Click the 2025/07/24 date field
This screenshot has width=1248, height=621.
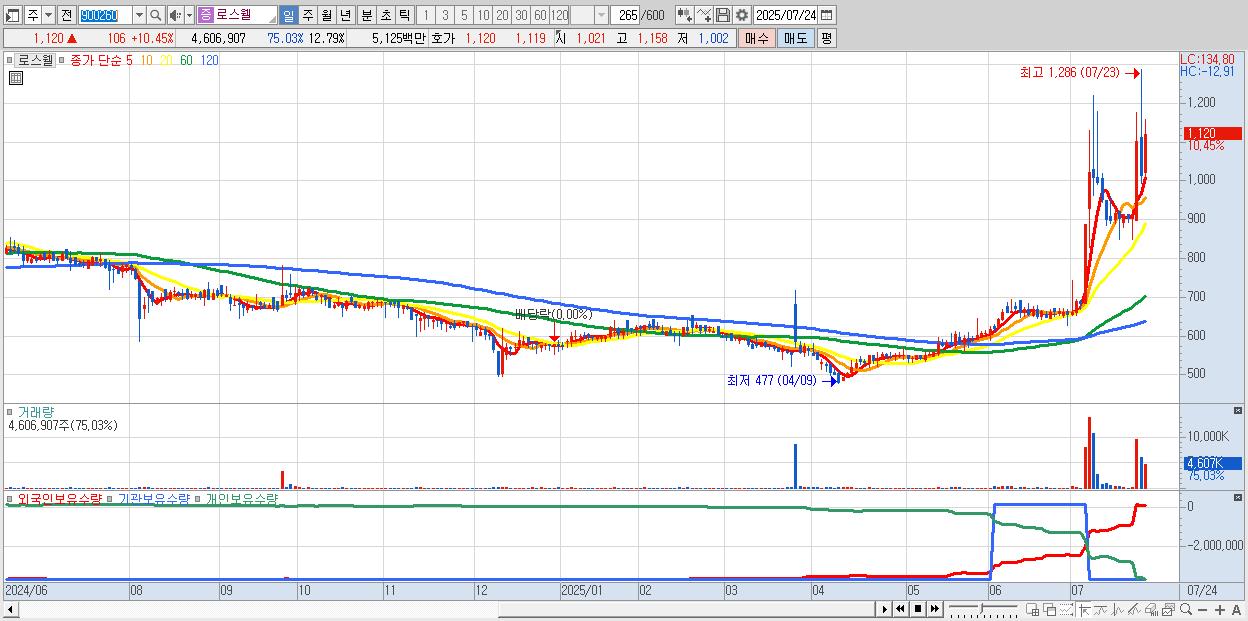pos(785,15)
